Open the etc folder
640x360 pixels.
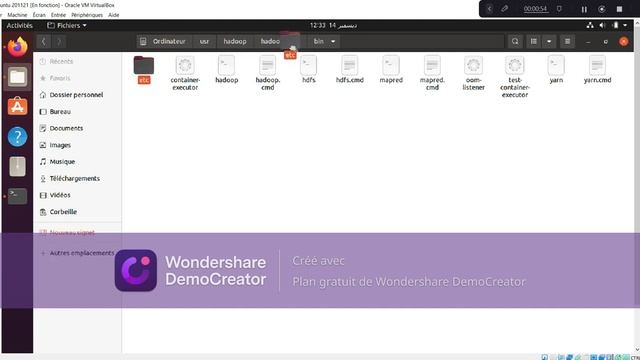(x=144, y=70)
